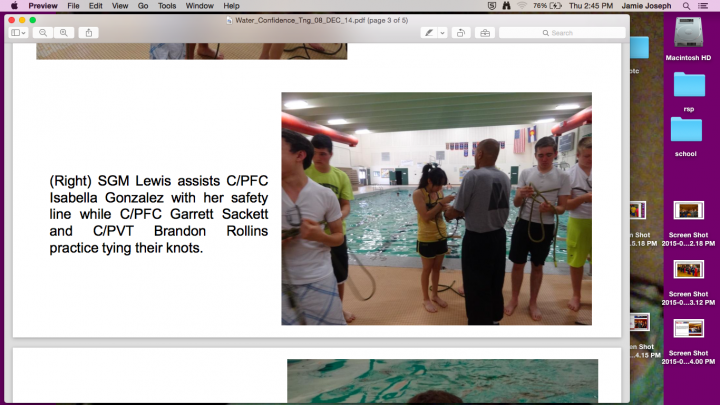Open the View menu
The height and width of the screenshot is (405, 720).
tap(120, 6)
